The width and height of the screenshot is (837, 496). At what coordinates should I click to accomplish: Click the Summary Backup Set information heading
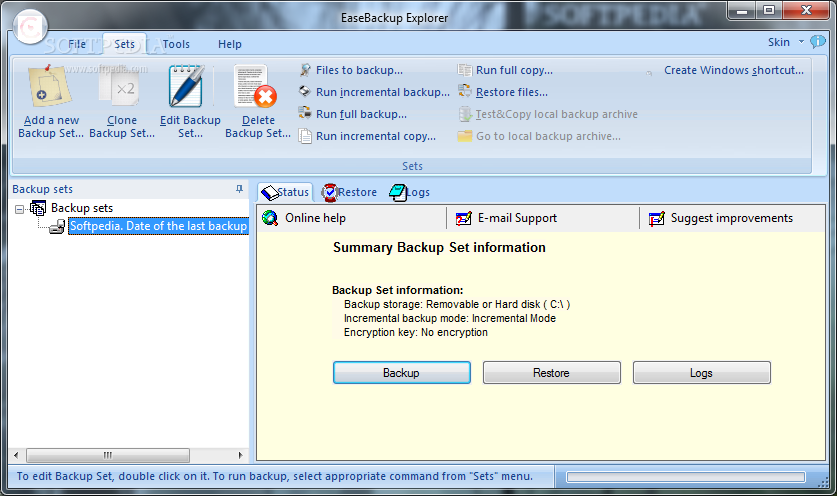tap(439, 247)
